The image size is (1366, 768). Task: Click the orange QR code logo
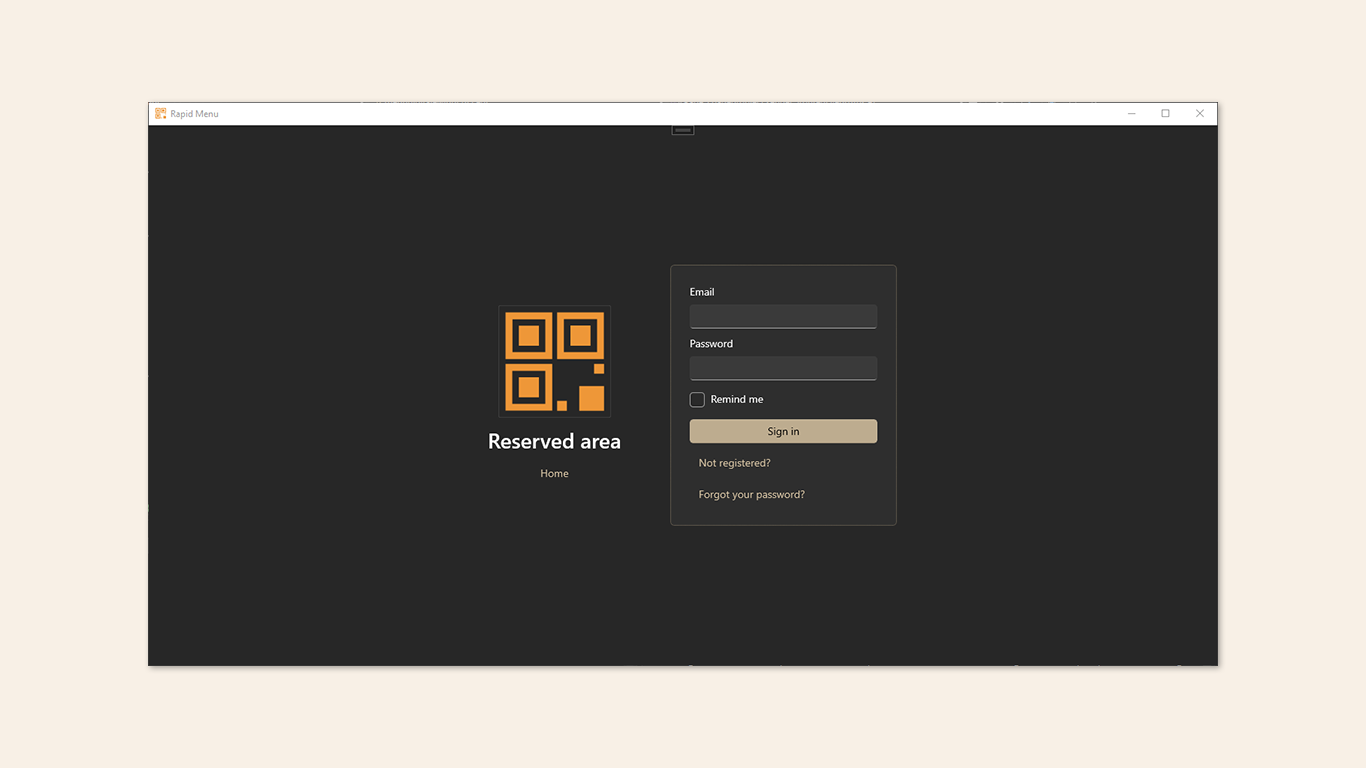point(554,361)
